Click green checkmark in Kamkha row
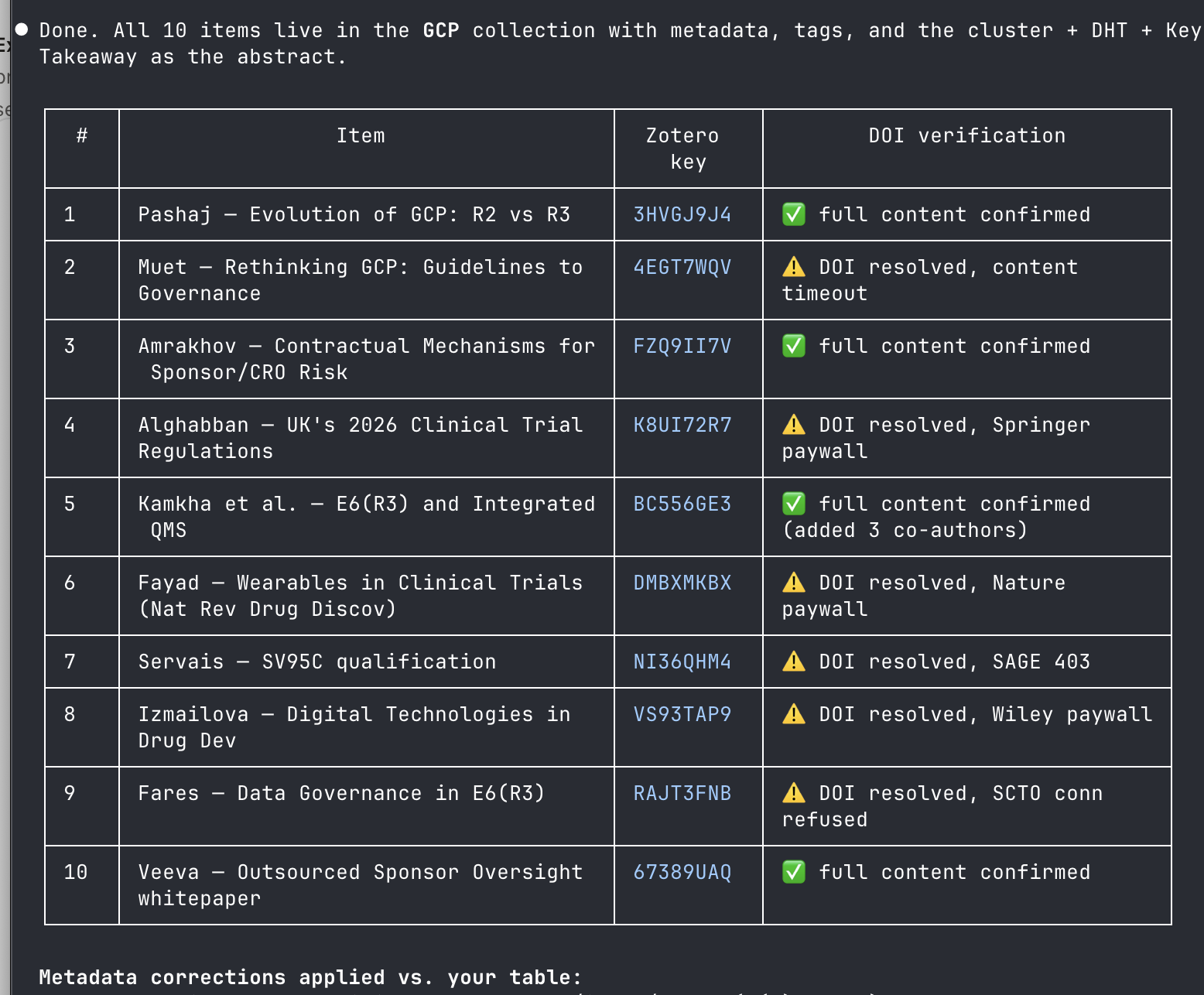 794,504
